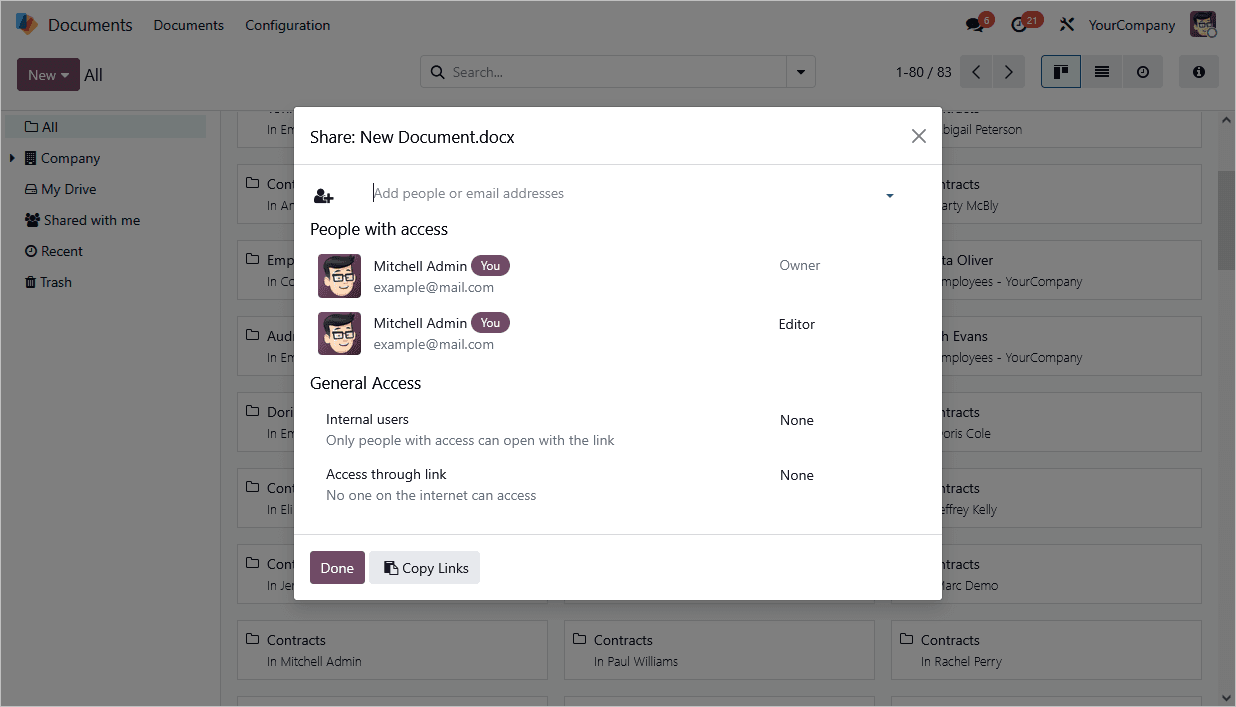This screenshot has width=1236, height=707.
Task: Expand the recipient suggestions dropdown
Action: point(889,195)
